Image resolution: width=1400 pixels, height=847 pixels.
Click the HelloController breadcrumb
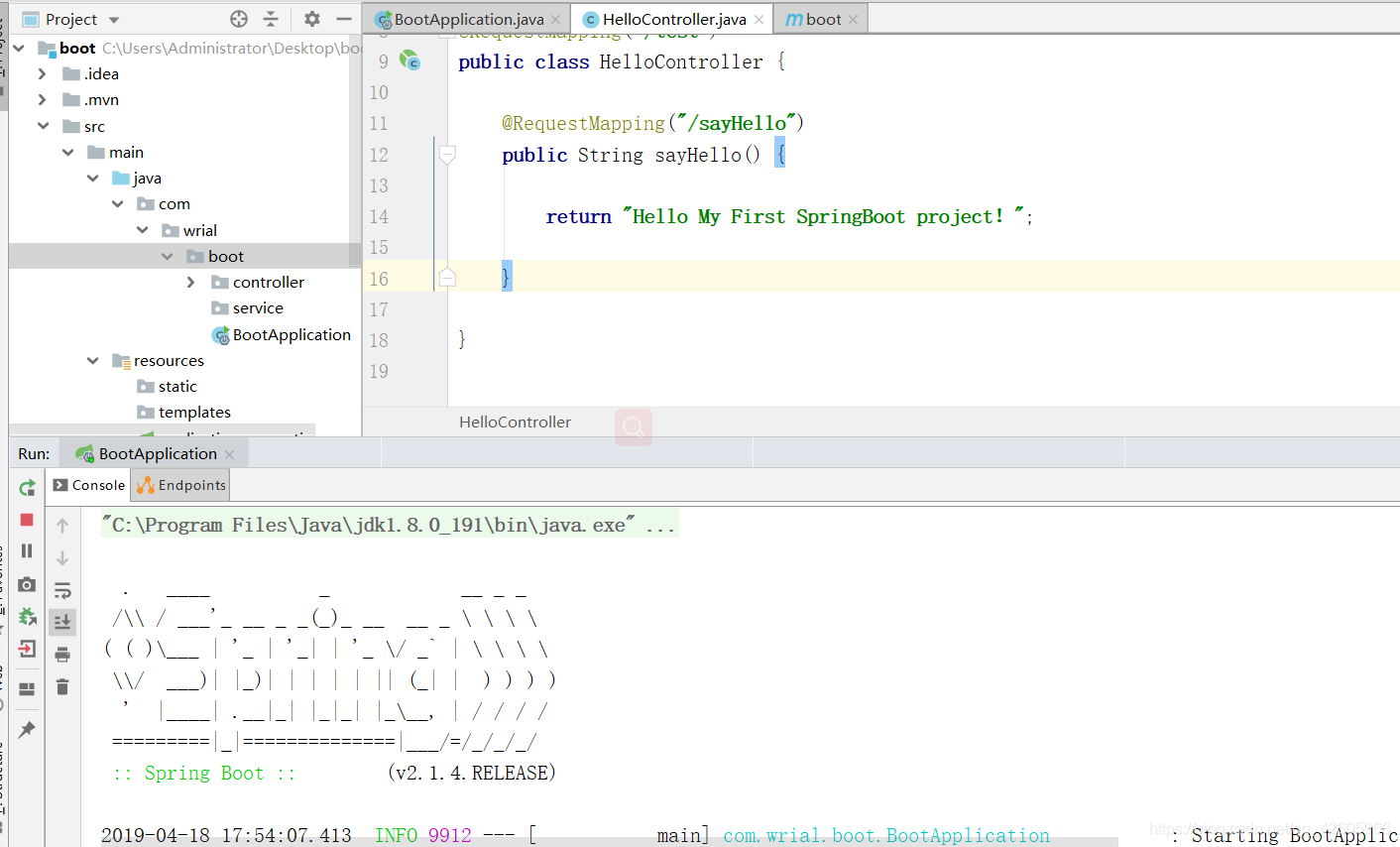(x=515, y=422)
